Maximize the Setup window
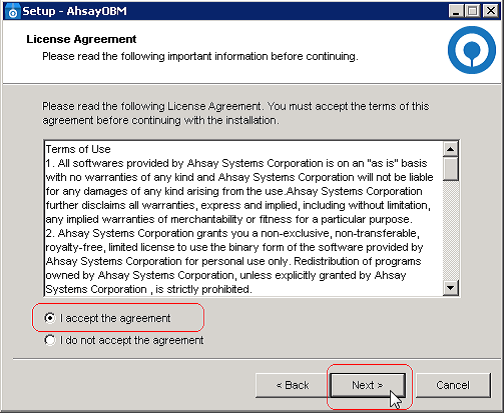The image size is (504, 413). (x=473, y=11)
